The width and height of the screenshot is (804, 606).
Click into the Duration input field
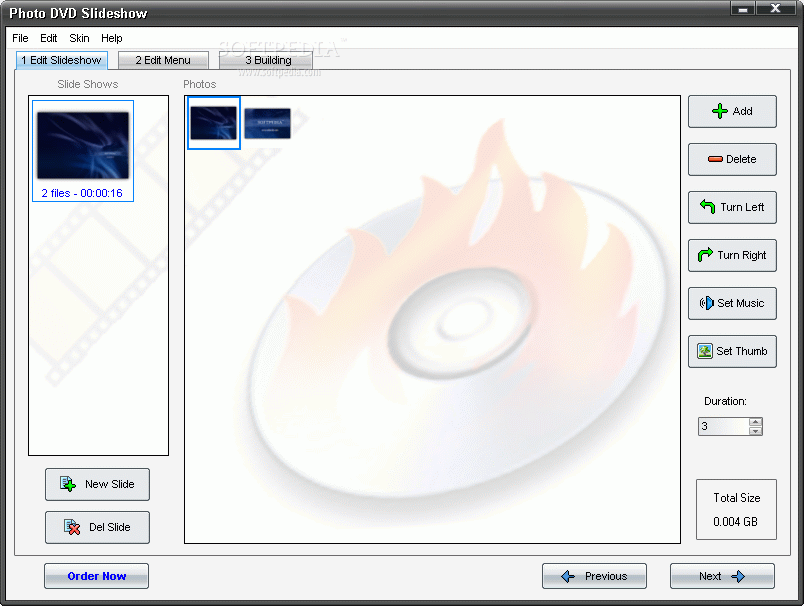723,426
